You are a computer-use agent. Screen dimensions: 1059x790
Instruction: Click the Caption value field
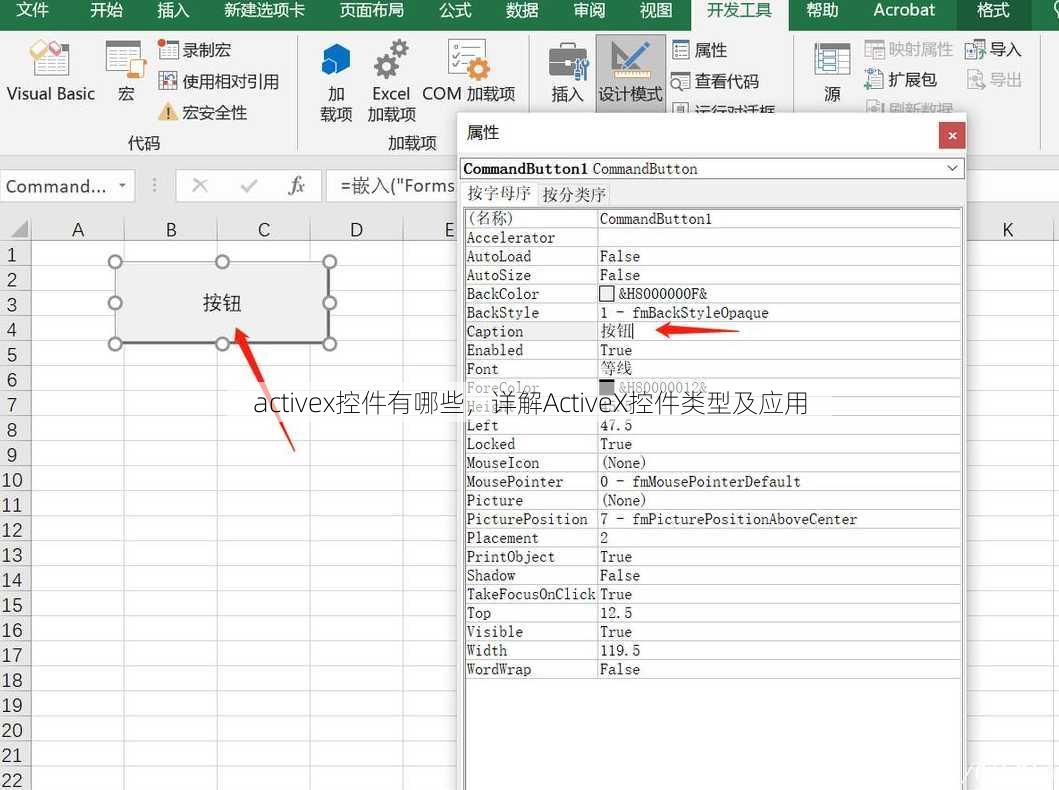[779, 331]
